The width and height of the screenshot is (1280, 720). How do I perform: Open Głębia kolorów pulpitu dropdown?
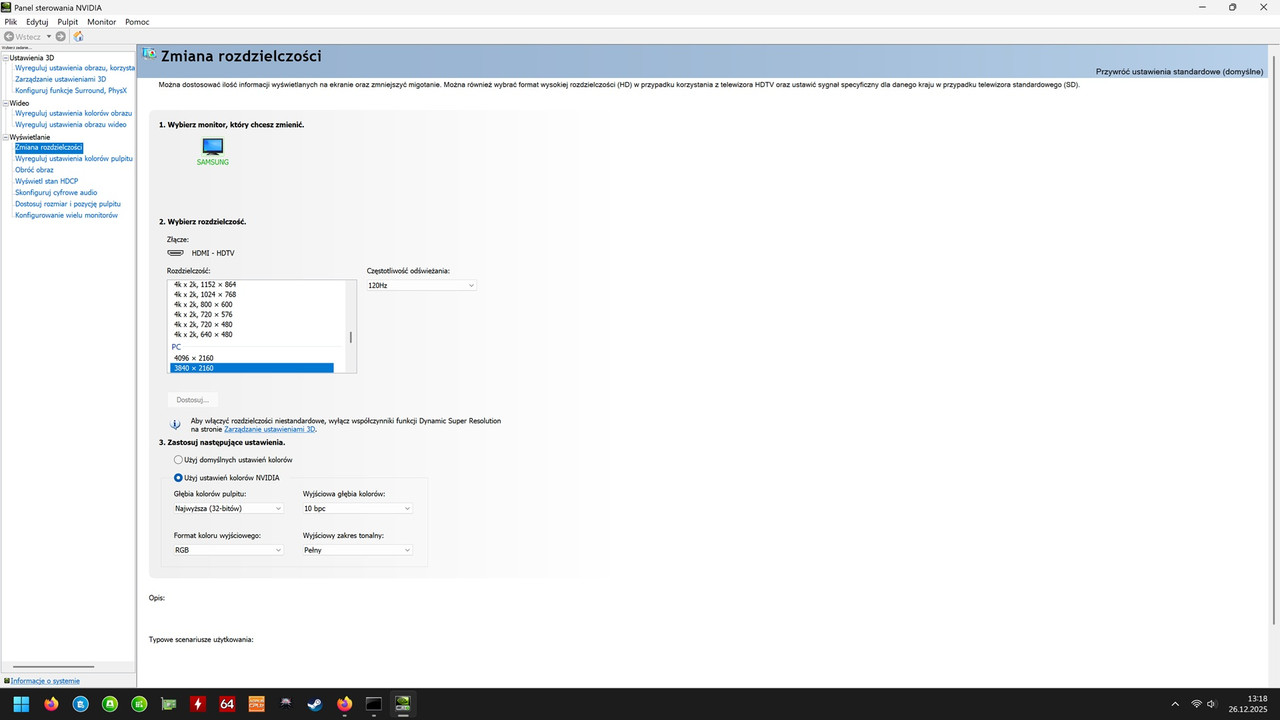tap(228, 508)
